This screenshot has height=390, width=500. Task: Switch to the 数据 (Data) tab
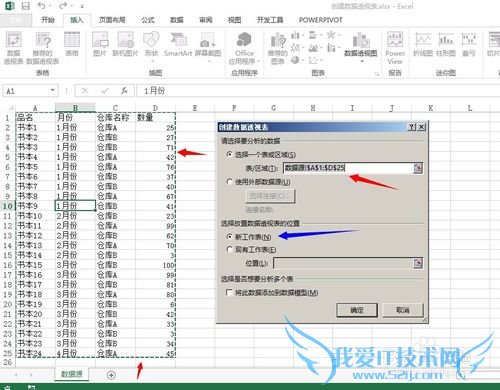point(177,20)
